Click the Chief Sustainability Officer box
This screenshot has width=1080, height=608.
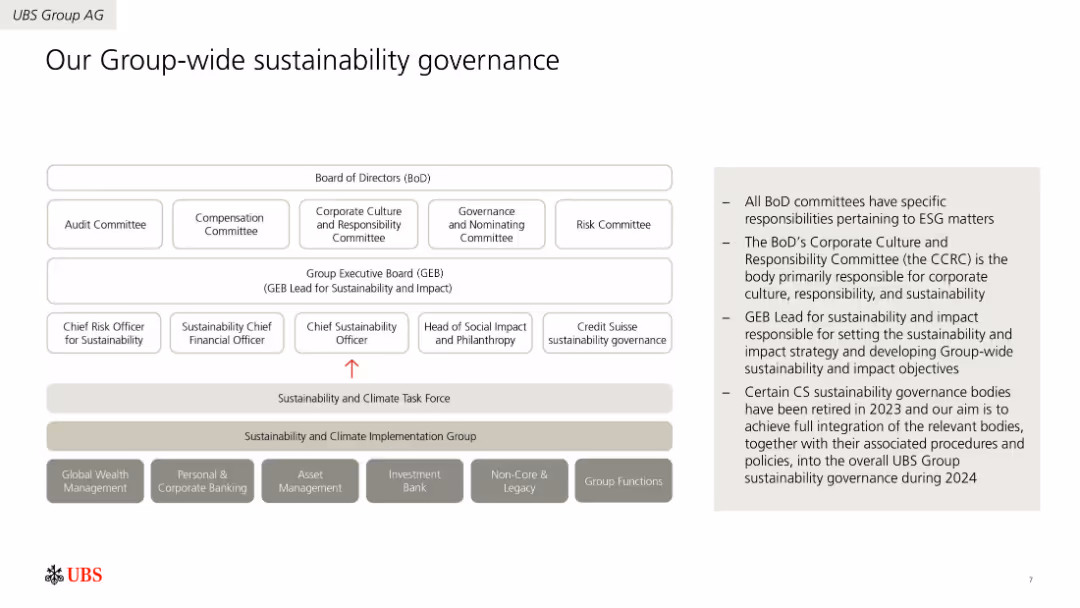coord(351,333)
